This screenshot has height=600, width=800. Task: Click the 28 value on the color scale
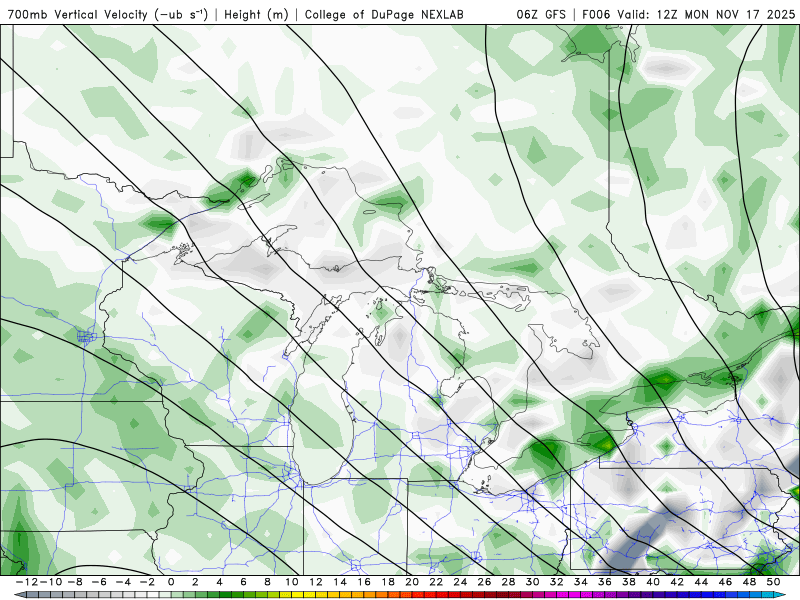pyautogui.click(x=508, y=582)
